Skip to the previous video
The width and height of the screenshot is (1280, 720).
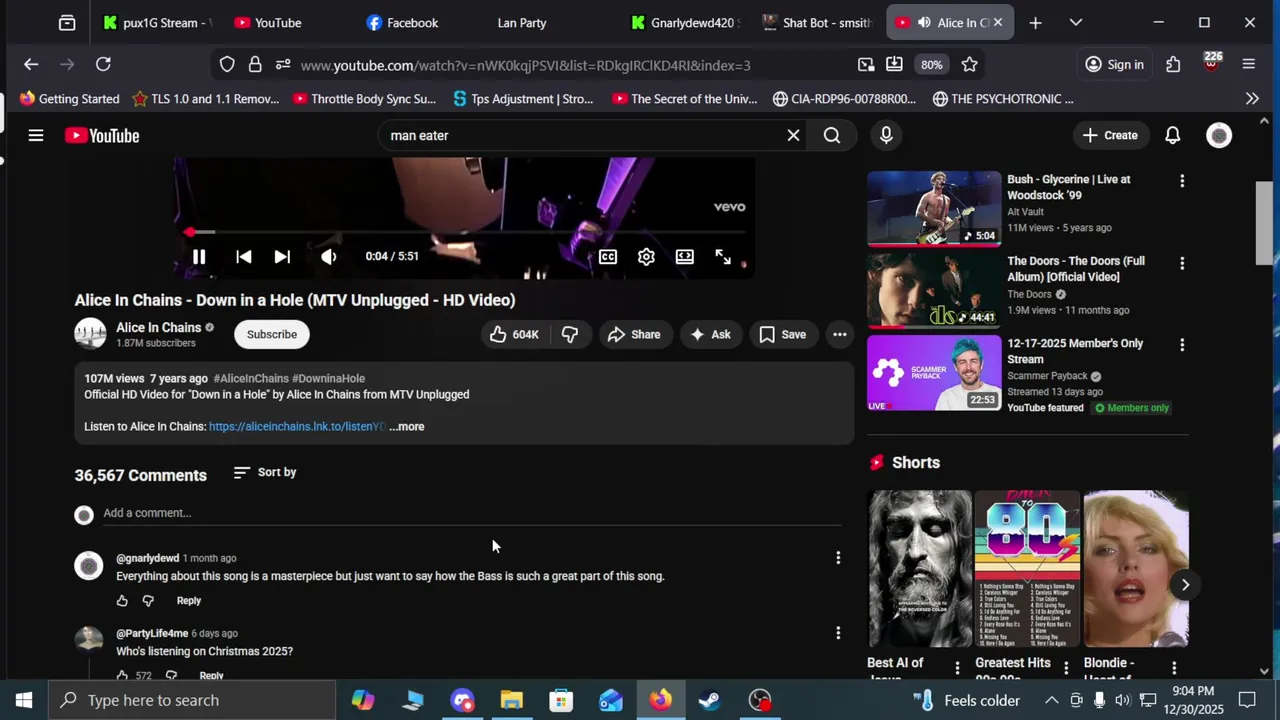coord(243,257)
